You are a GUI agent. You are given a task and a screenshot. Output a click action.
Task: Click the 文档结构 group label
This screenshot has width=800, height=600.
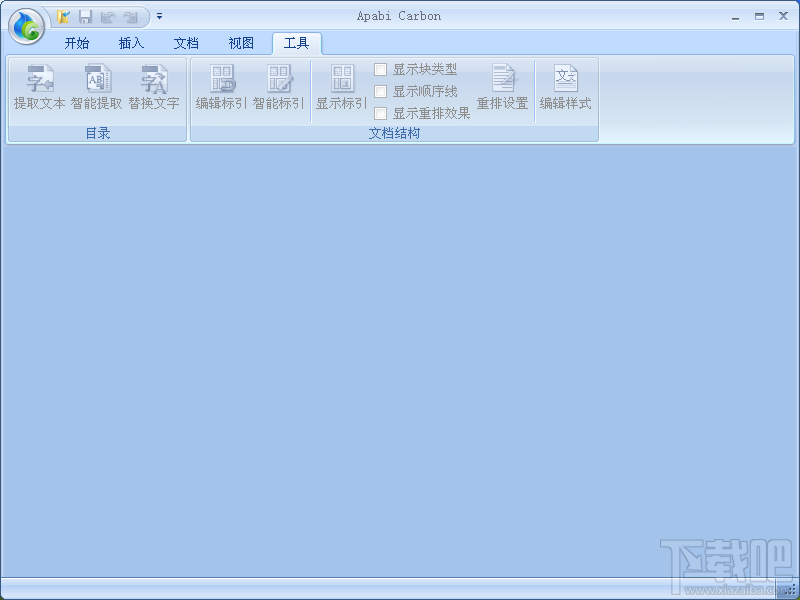click(394, 134)
